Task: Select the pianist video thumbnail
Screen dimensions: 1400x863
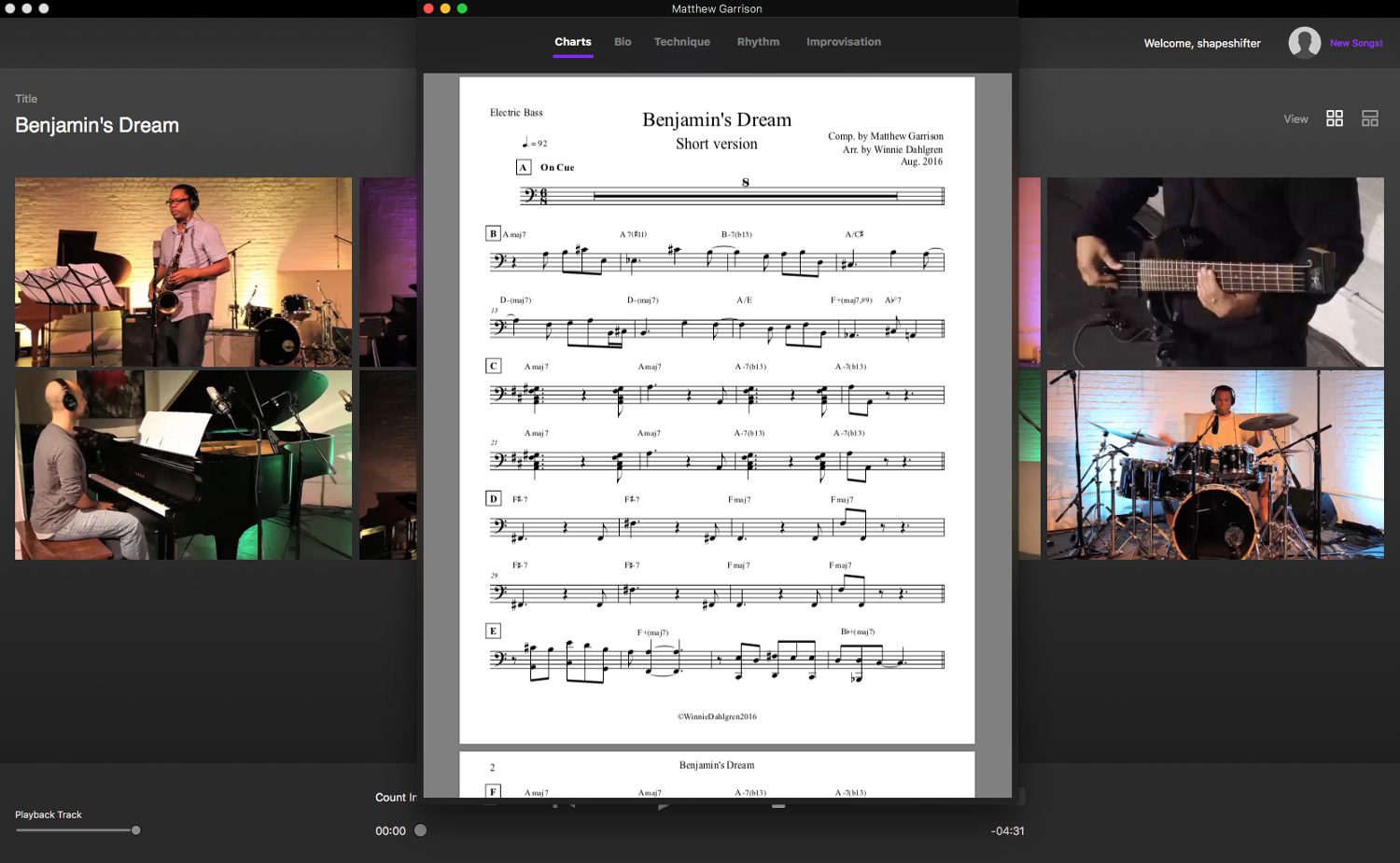Action: [183, 465]
